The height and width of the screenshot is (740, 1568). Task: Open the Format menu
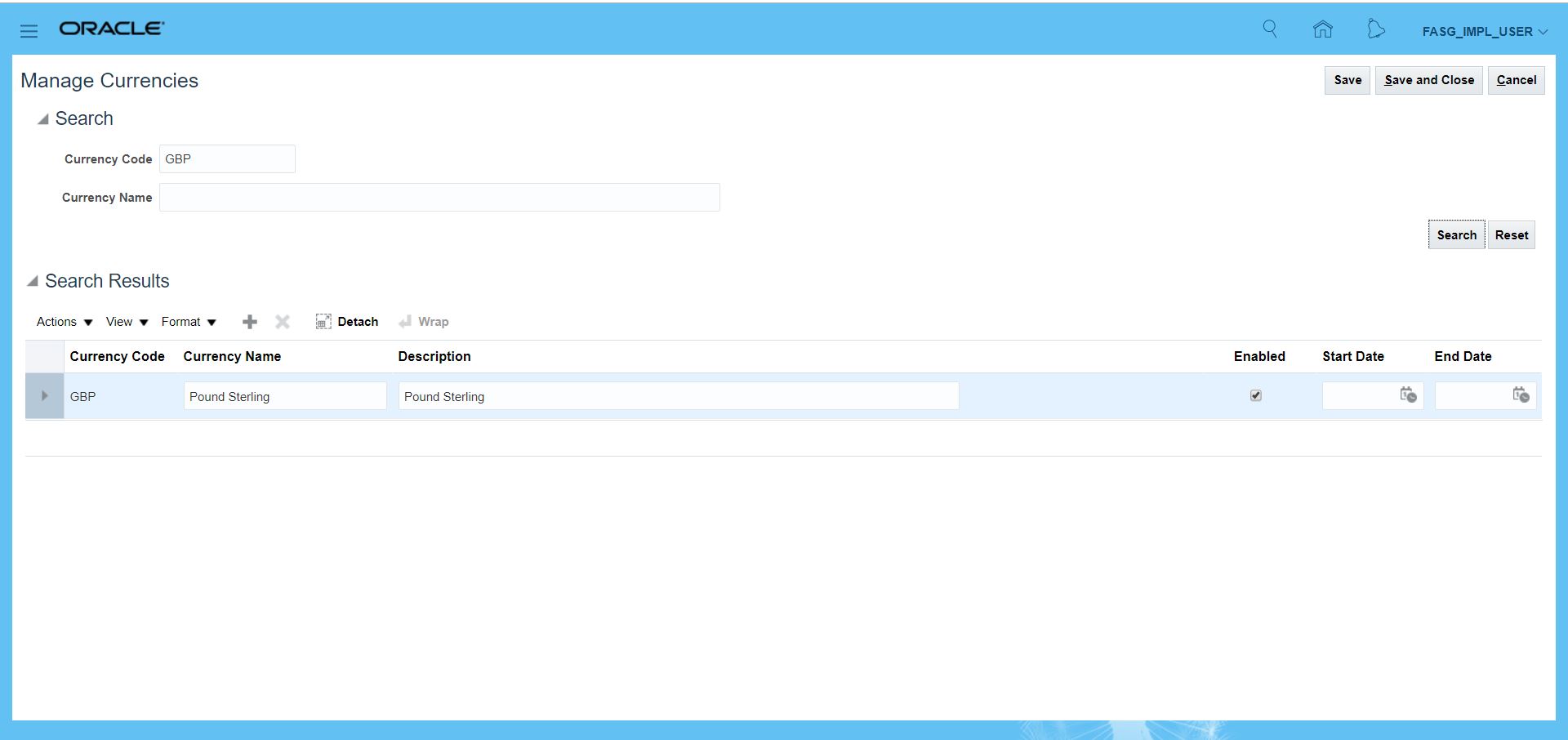click(189, 322)
